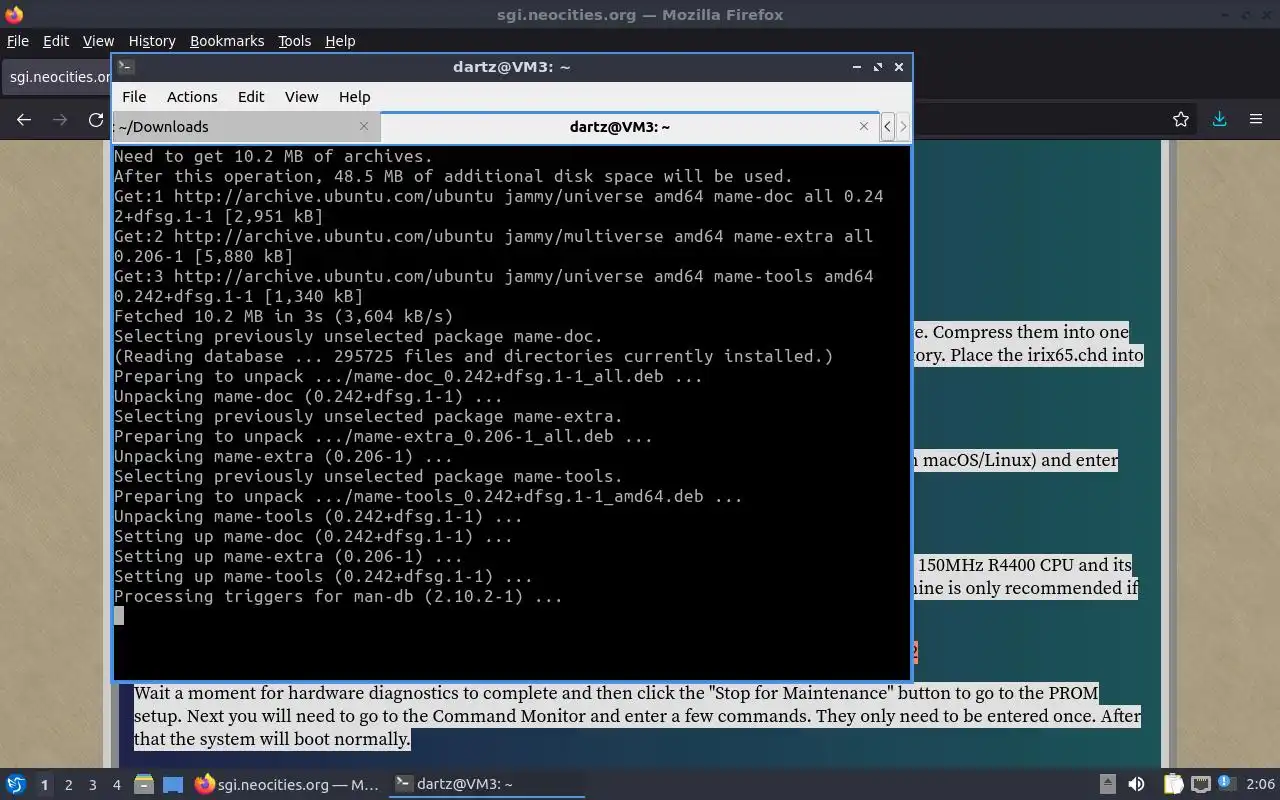Open the Lubuntu start menu icon

(16, 785)
